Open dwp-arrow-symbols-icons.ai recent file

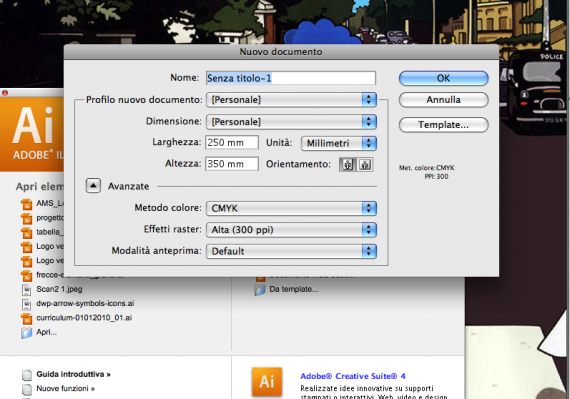(x=85, y=303)
